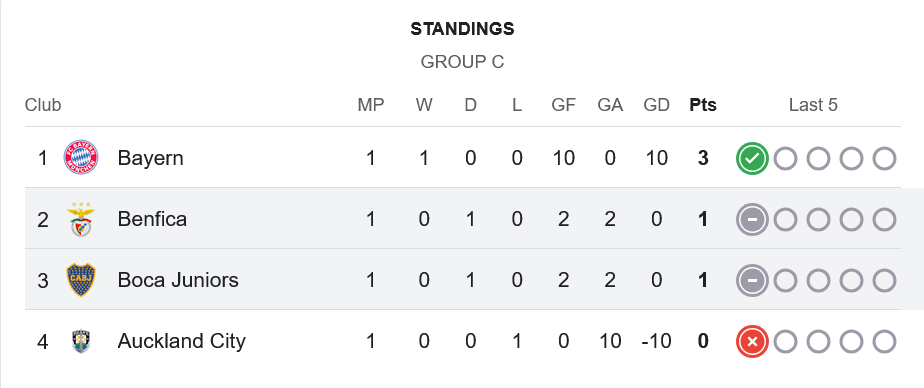Select the Auckland City team name

182,341
